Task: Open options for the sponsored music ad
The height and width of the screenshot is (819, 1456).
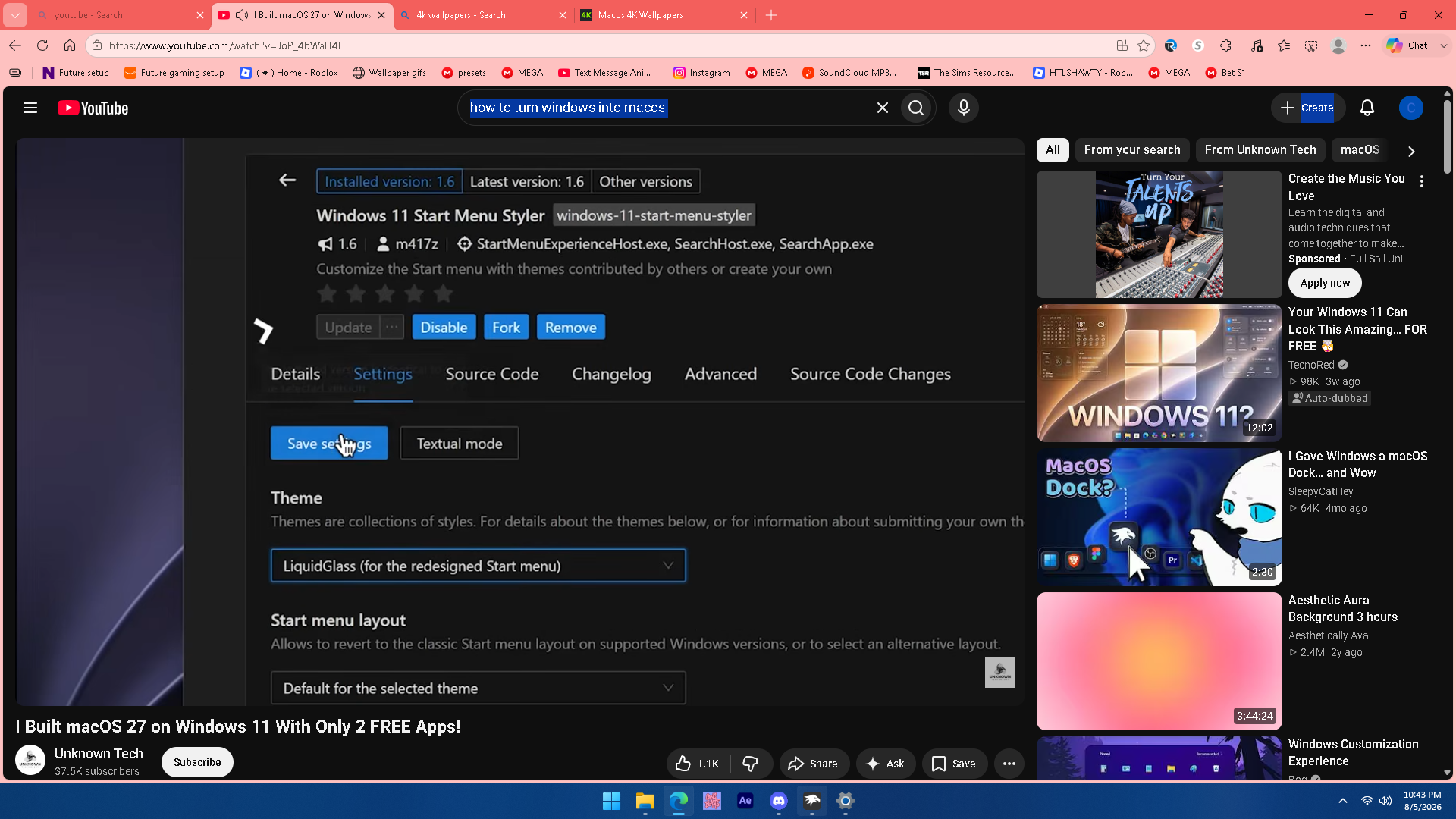Action: coord(1422,182)
